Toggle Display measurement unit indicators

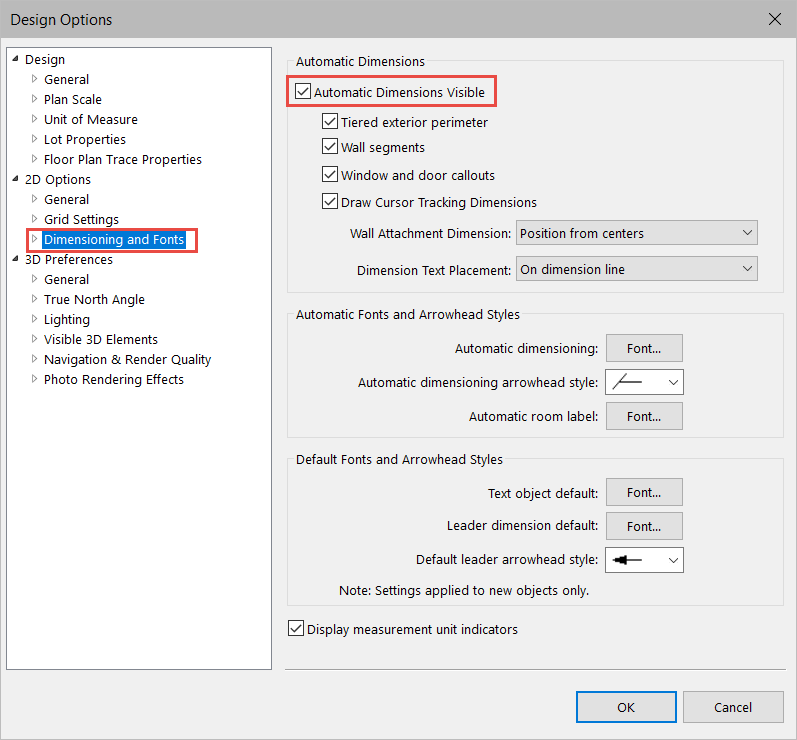[296, 629]
